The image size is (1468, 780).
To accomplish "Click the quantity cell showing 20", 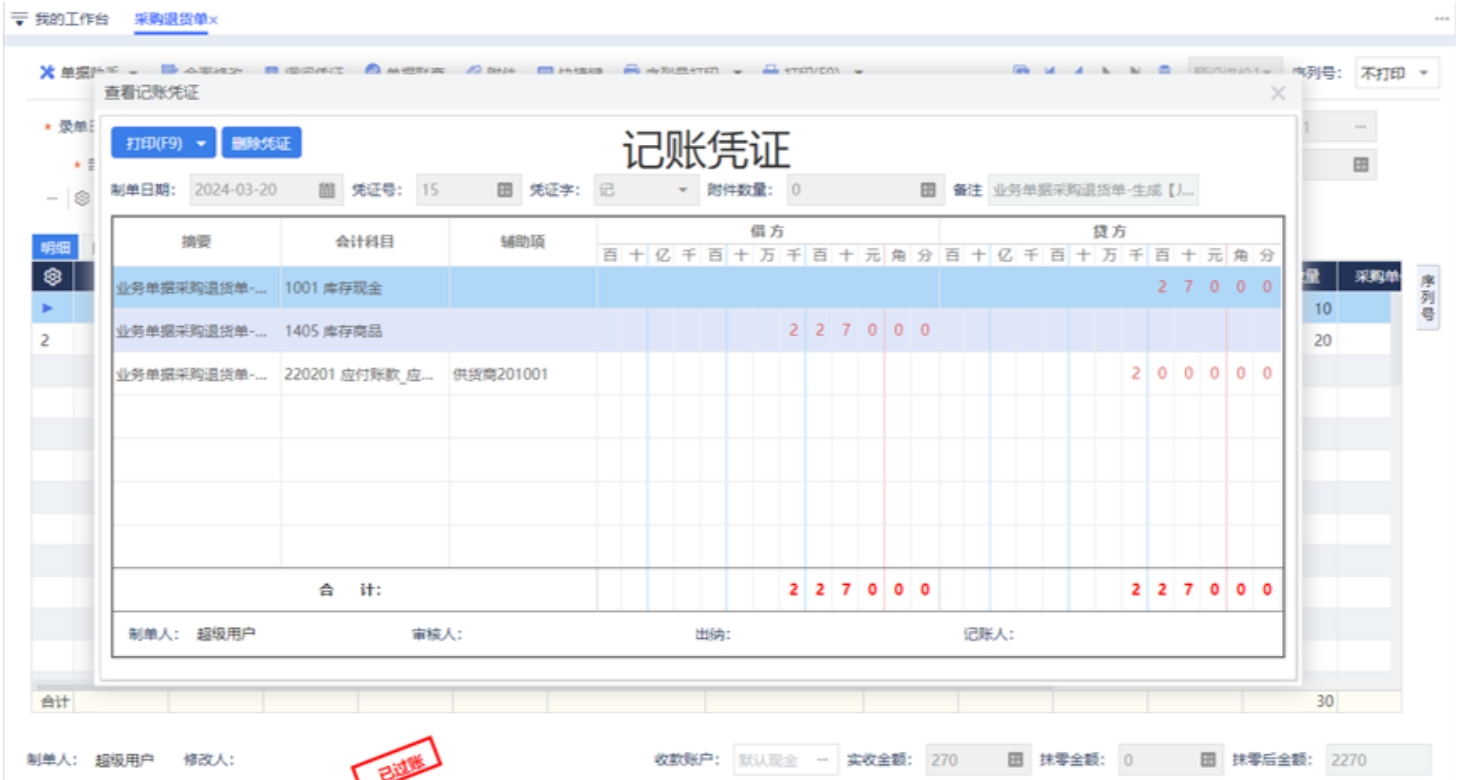I will pos(1323,340).
